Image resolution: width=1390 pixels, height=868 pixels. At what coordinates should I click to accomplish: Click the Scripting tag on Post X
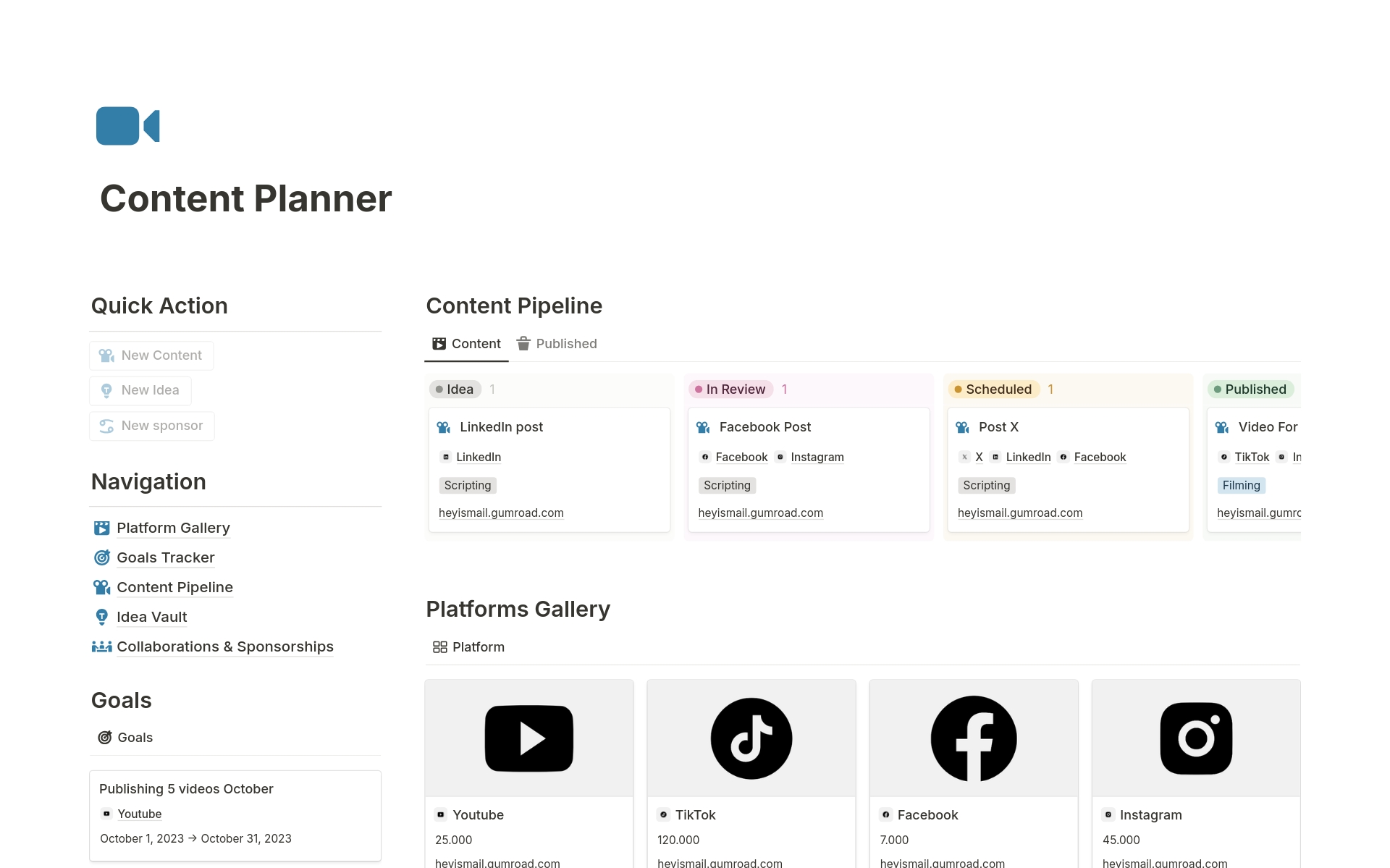pos(986,485)
